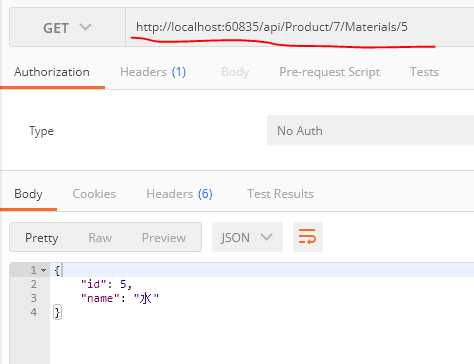Click the request URL input field
The height and width of the screenshot is (364, 474).
[x=300, y=27]
